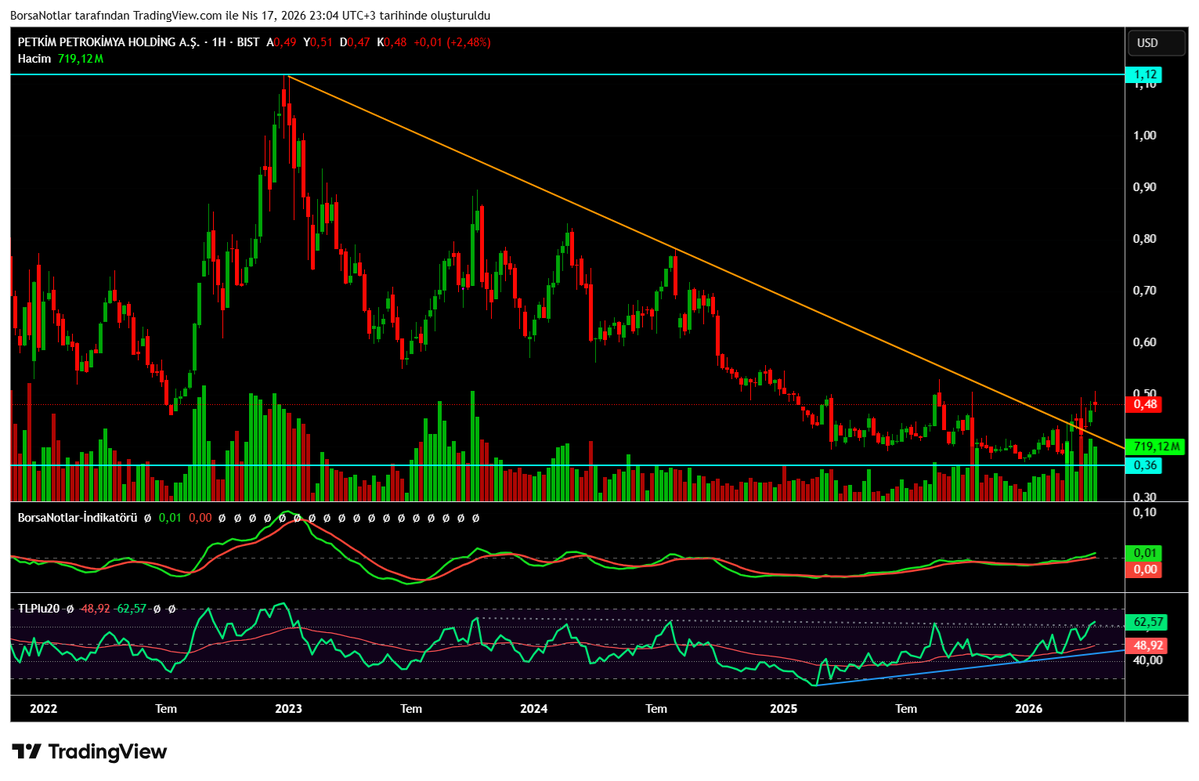Click the BIST exchange label
This screenshot has height=781, width=1199.
click(248, 43)
